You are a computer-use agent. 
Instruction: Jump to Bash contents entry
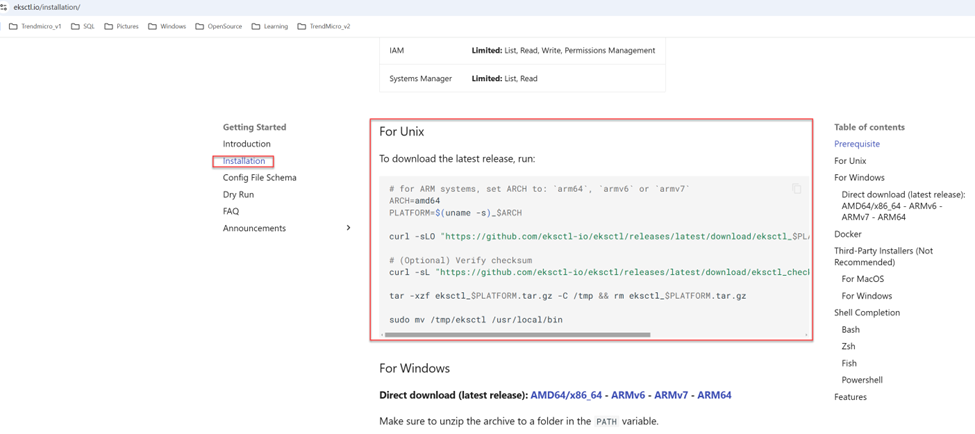[851, 330]
